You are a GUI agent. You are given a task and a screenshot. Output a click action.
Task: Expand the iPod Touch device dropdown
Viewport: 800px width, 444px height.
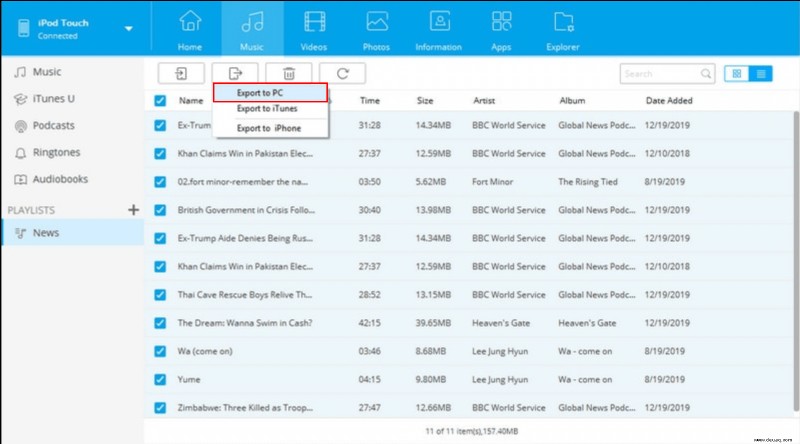point(129,29)
